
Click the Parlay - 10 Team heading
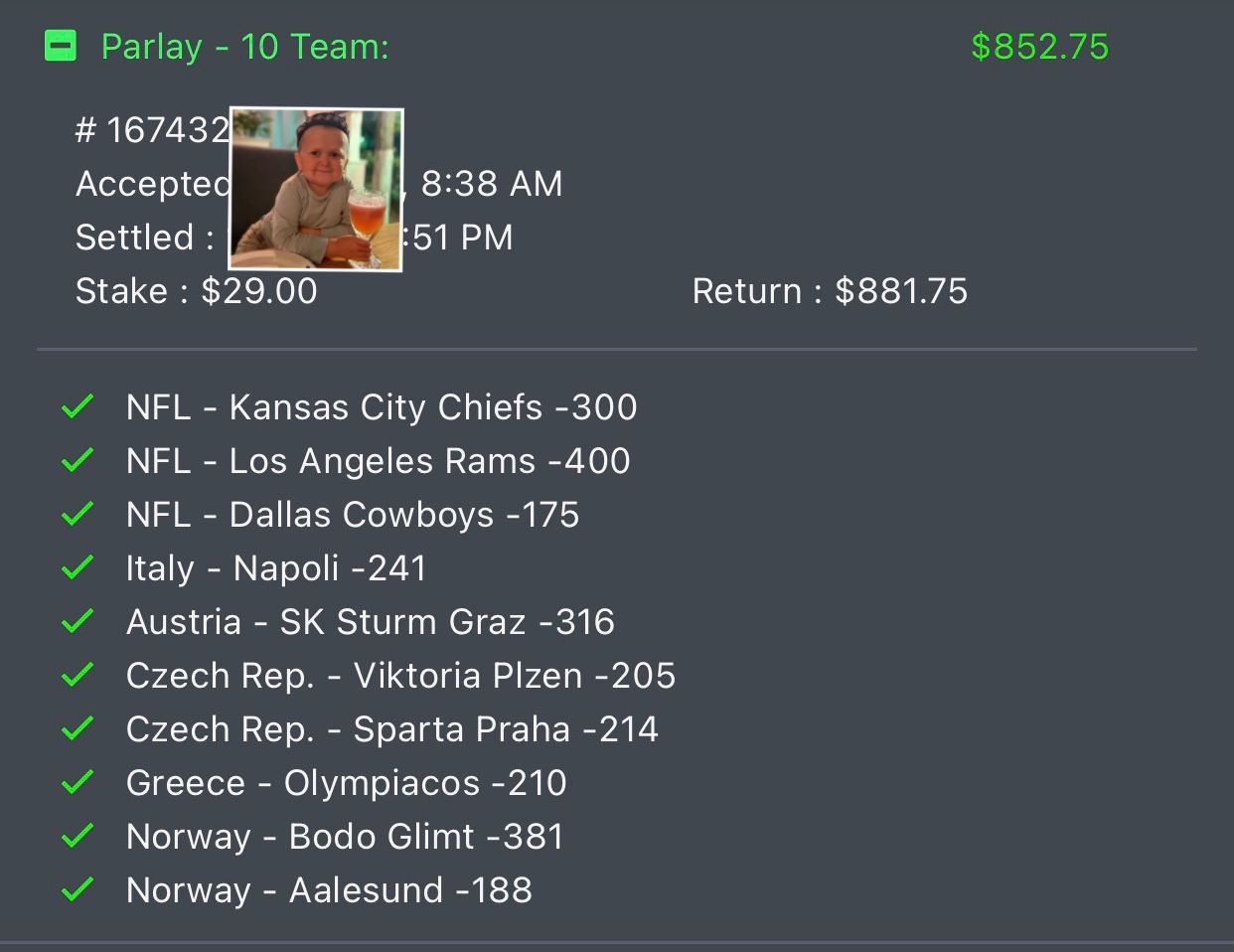(244, 47)
